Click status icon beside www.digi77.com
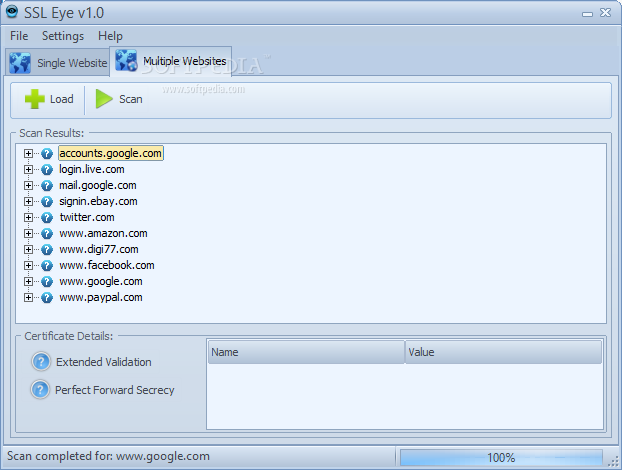622x470 pixels. [x=47, y=249]
